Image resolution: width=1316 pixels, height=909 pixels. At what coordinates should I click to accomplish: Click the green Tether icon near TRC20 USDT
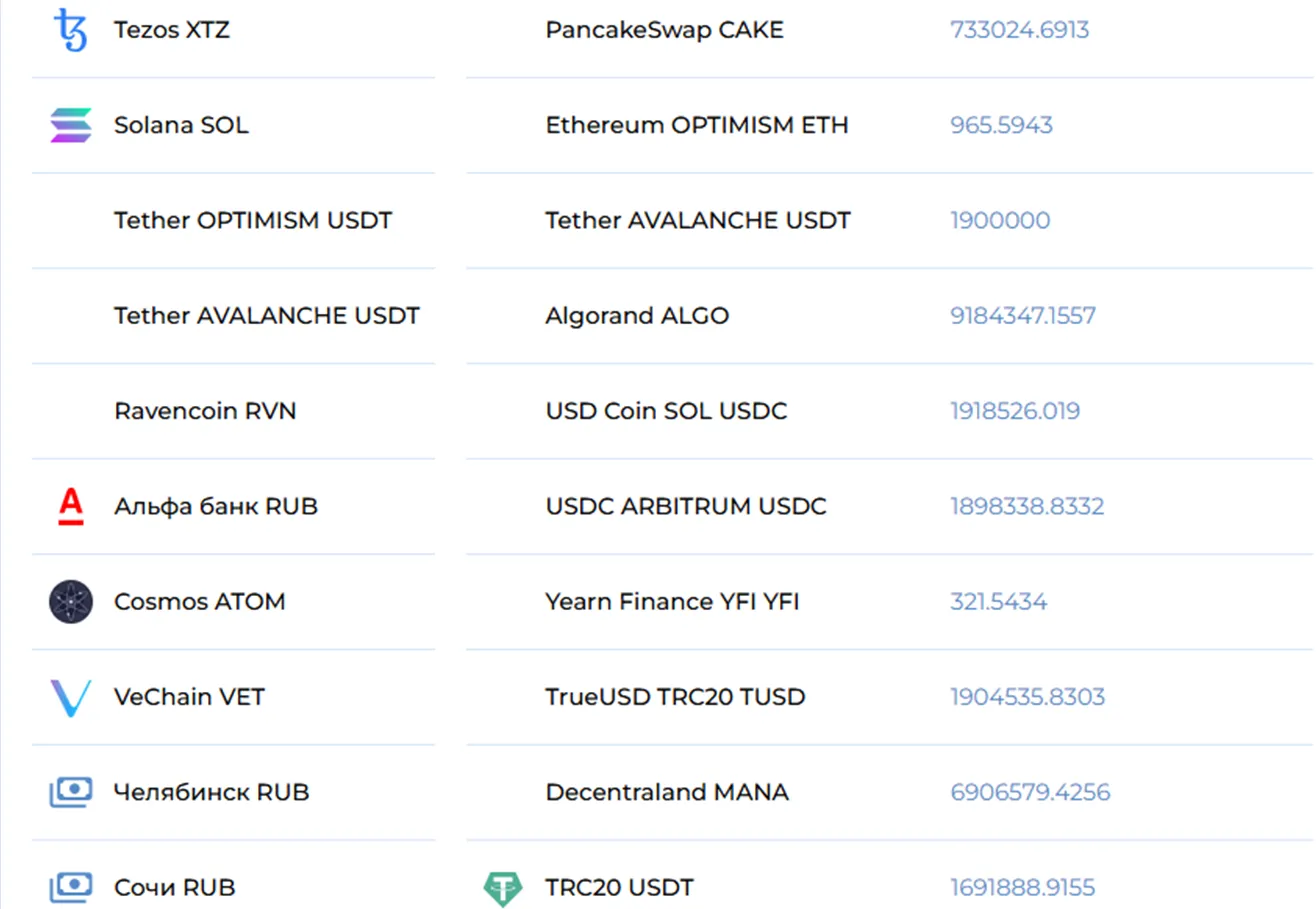click(503, 887)
